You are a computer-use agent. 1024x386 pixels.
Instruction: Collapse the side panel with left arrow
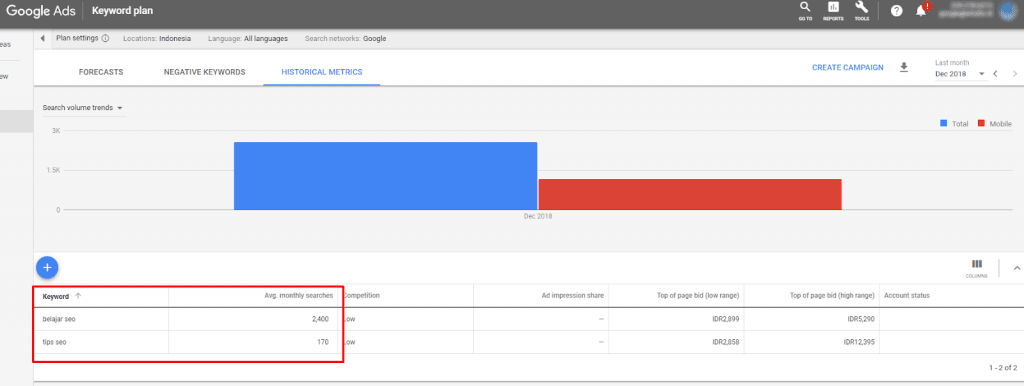click(x=42, y=39)
